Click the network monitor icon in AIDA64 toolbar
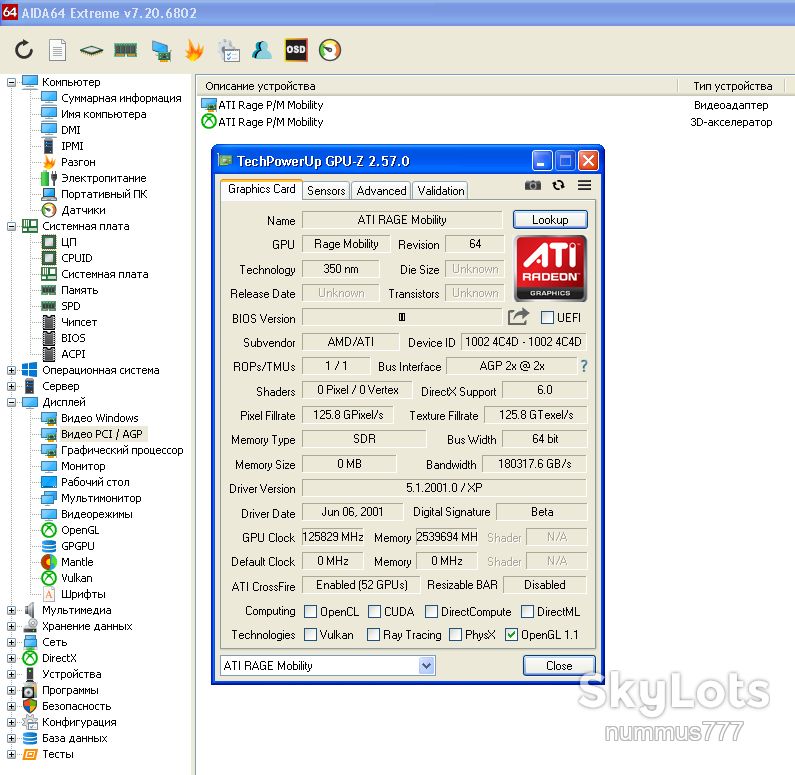Screen dimensions: 795x775 coord(161,51)
